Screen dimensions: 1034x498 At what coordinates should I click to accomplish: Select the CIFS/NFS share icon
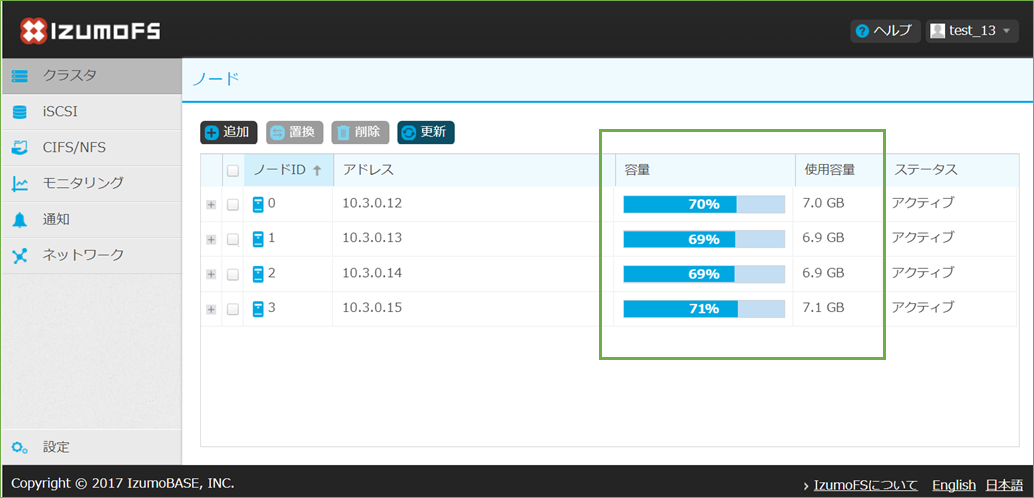pyautogui.click(x=20, y=148)
